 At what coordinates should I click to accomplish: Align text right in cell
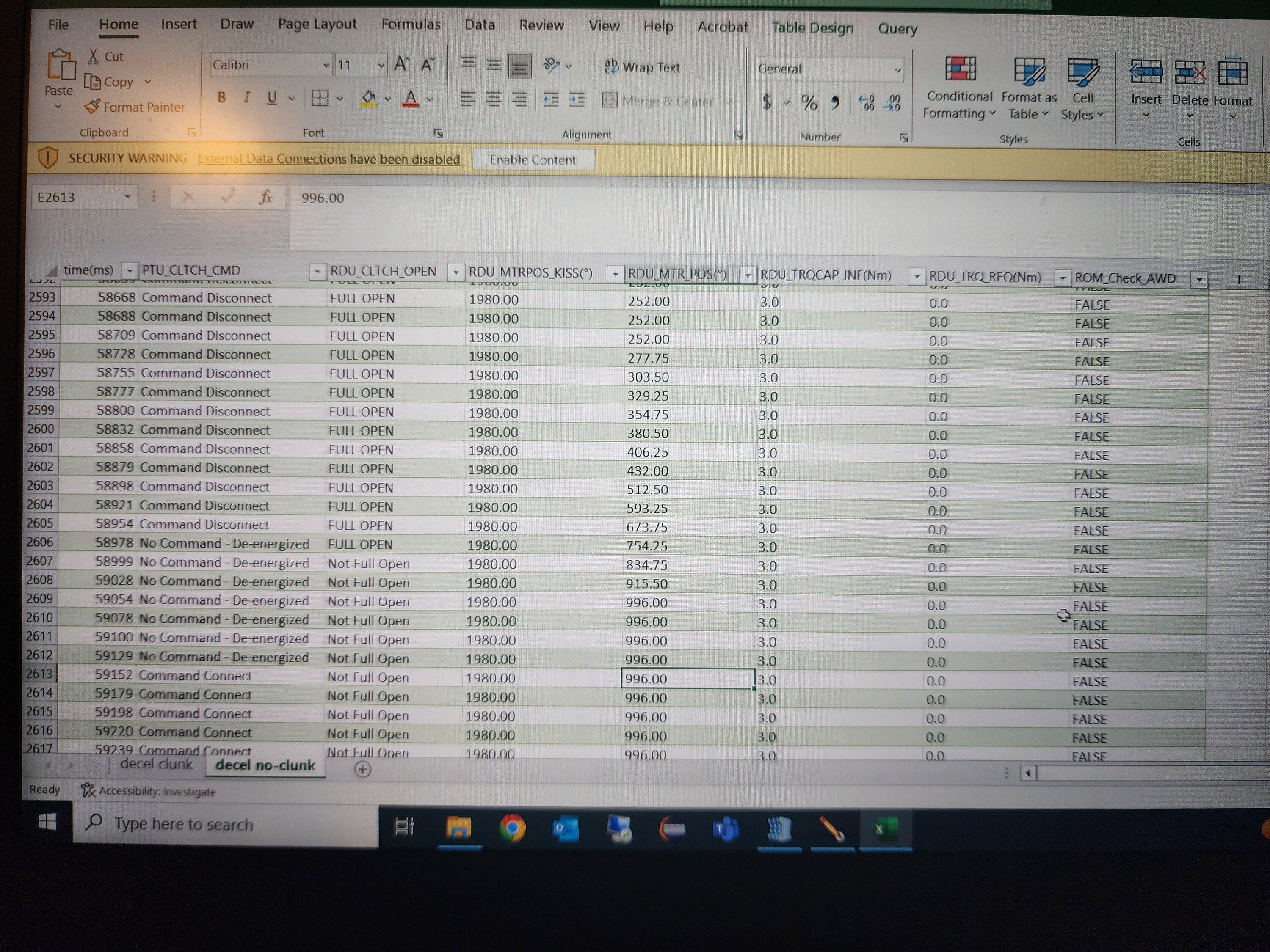519,100
